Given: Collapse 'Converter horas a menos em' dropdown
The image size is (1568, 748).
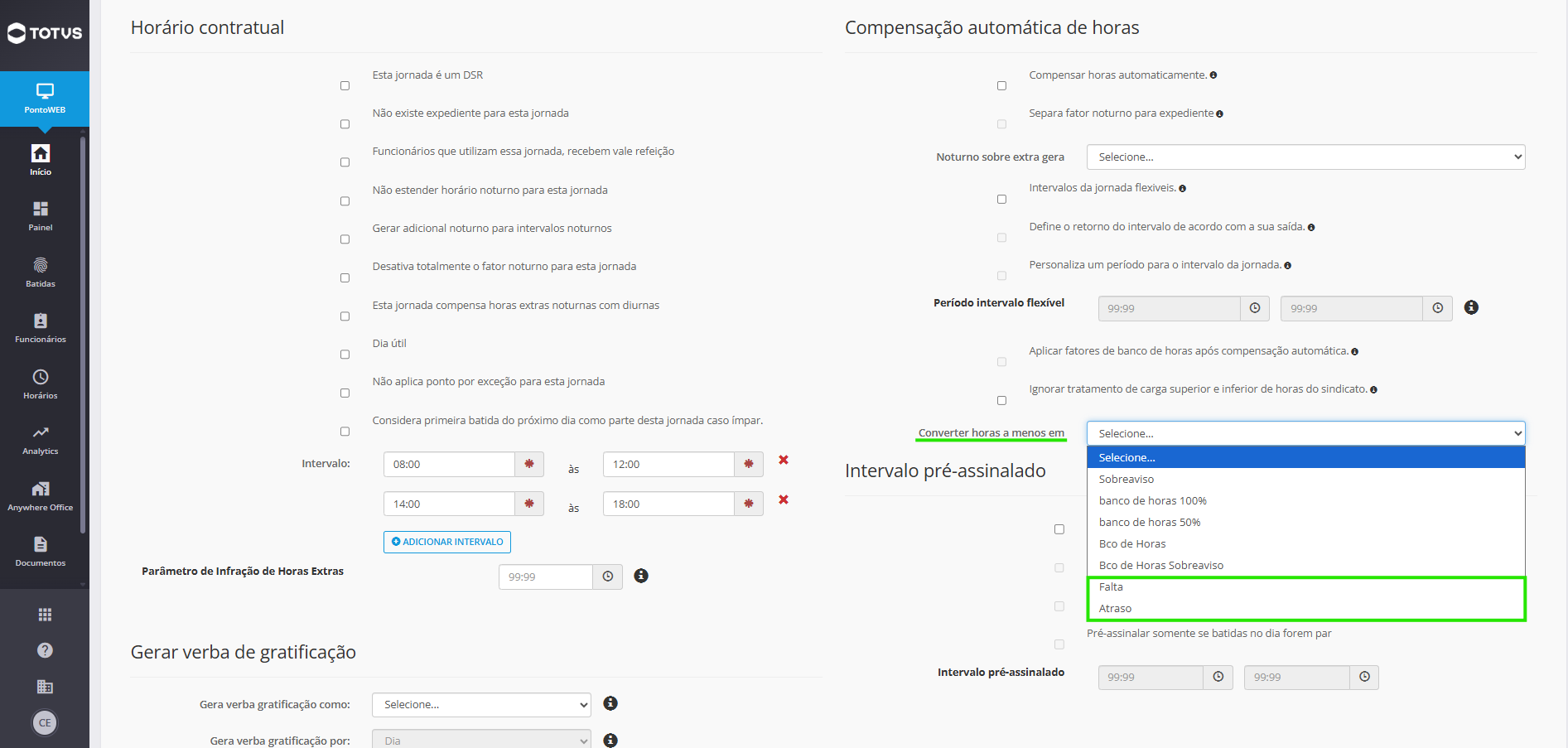Looking at the screenshot, I should (x=1306, y=433).
